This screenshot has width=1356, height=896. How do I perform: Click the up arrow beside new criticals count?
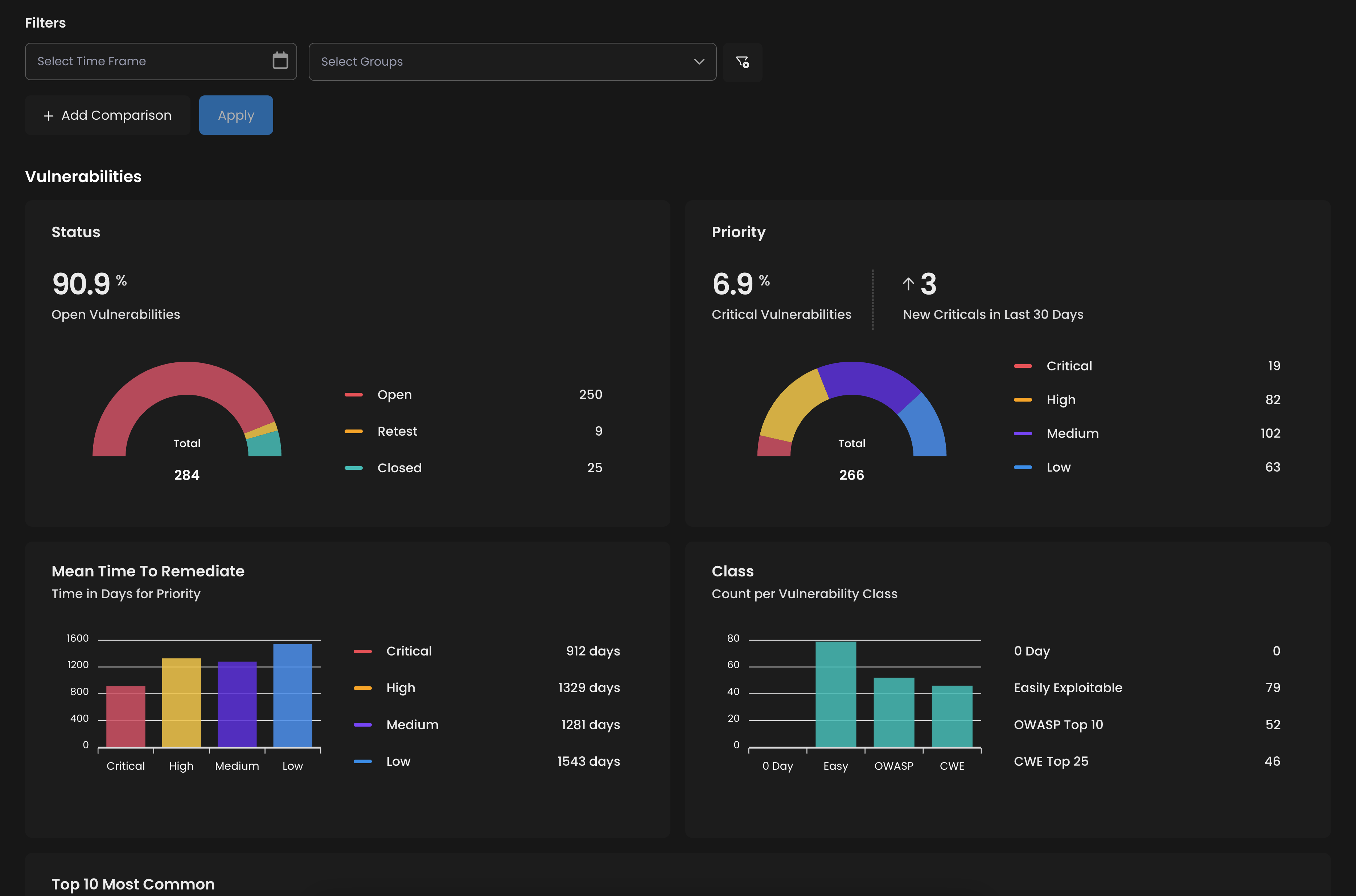[908, 284]
